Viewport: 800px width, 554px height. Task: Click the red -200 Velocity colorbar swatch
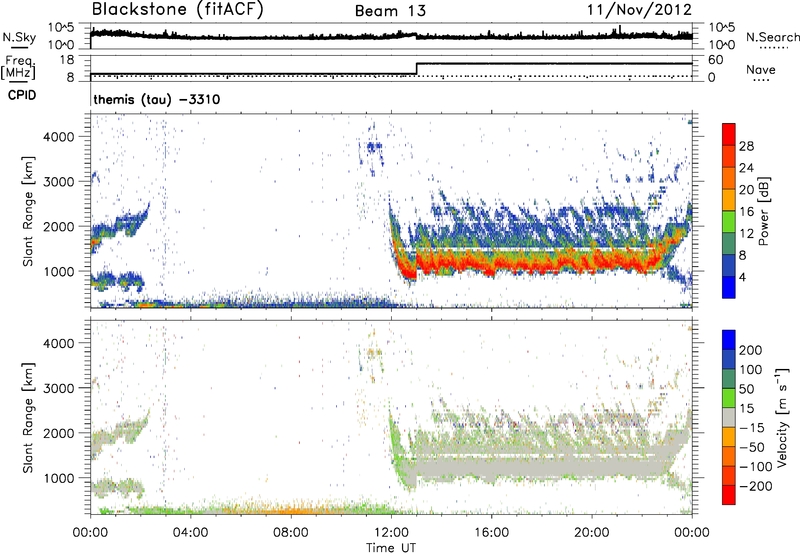click(x=729, y=495)
